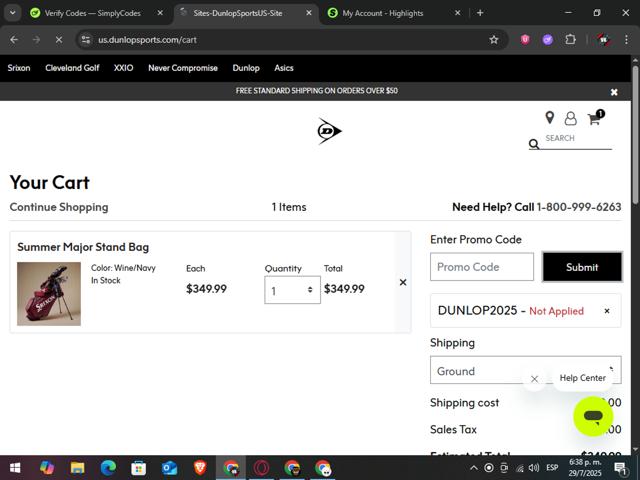Click the red shield extension icon
The height and width of the screenshot is (480, 640).
click(525, 40)
